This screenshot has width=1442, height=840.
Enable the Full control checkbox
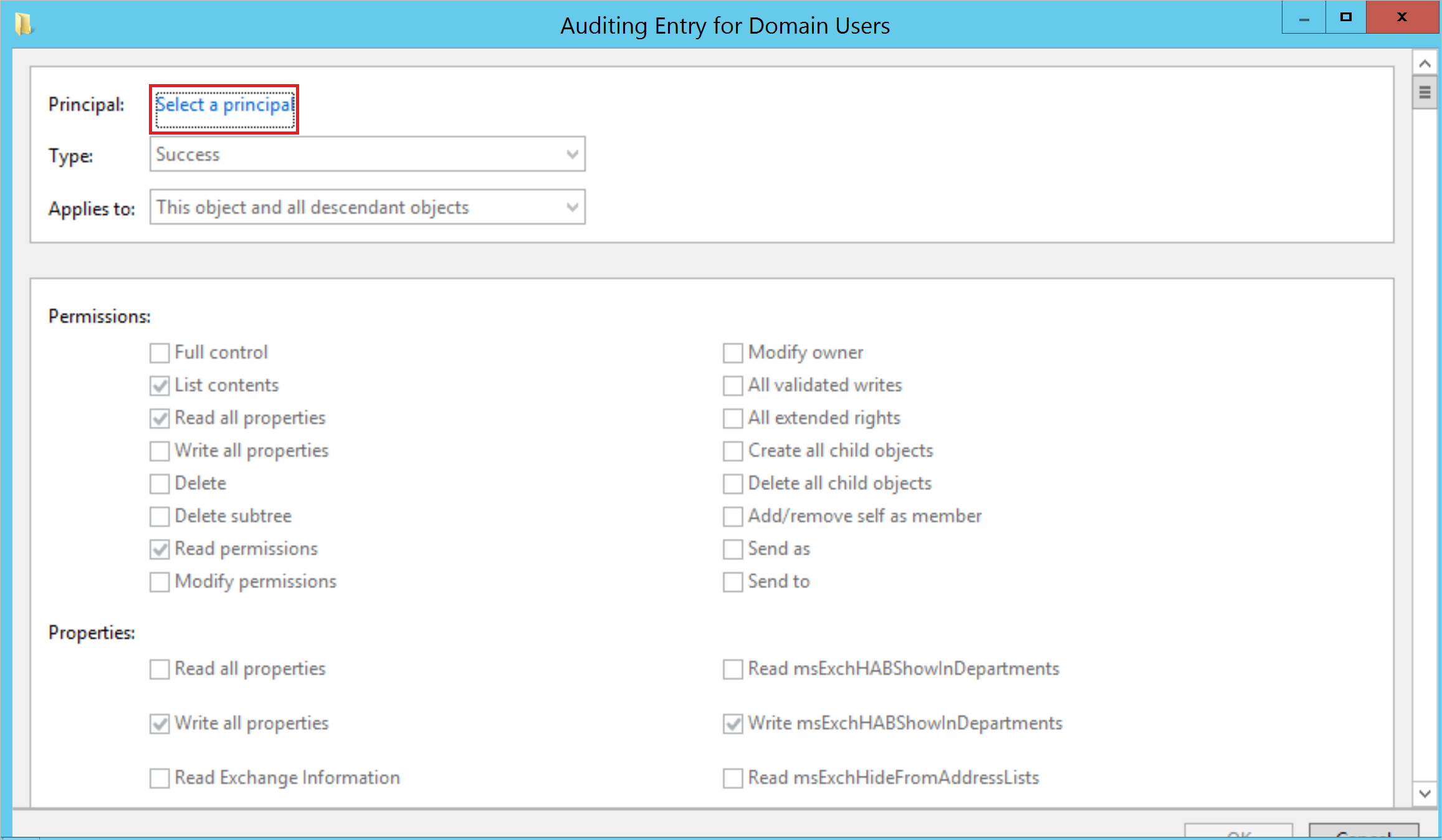[x=161, y=352]
